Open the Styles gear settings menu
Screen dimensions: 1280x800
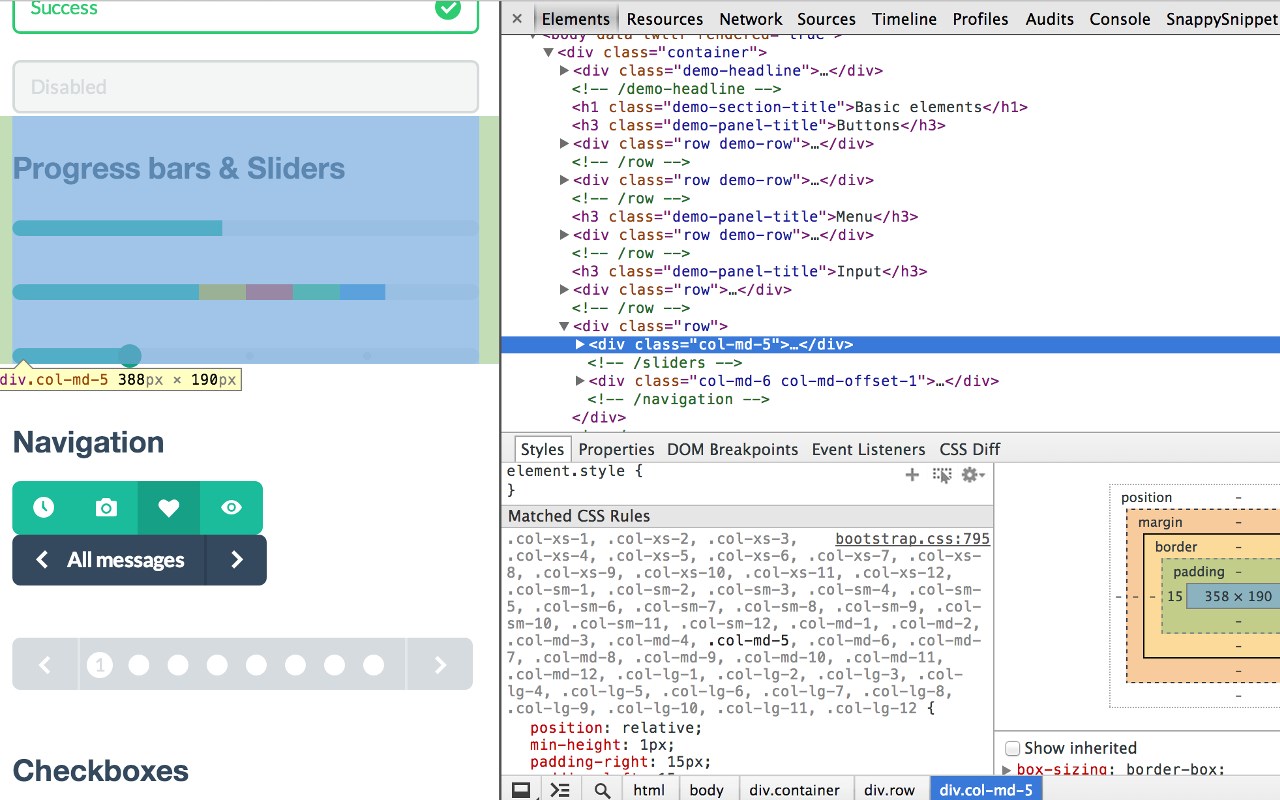pyautogui.click(x=973, y=475)
